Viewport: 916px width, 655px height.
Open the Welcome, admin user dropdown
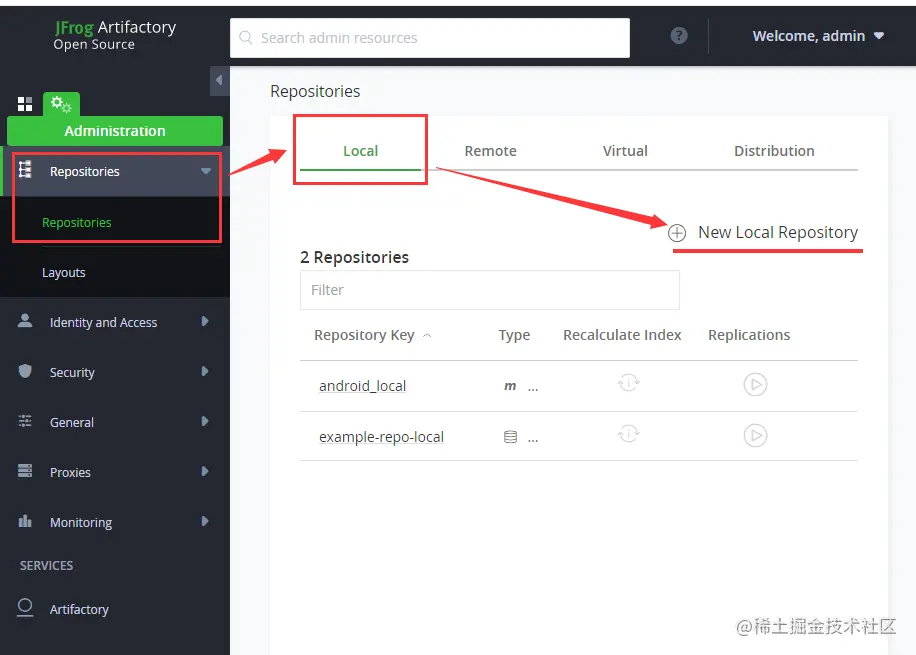coord(818,36)
